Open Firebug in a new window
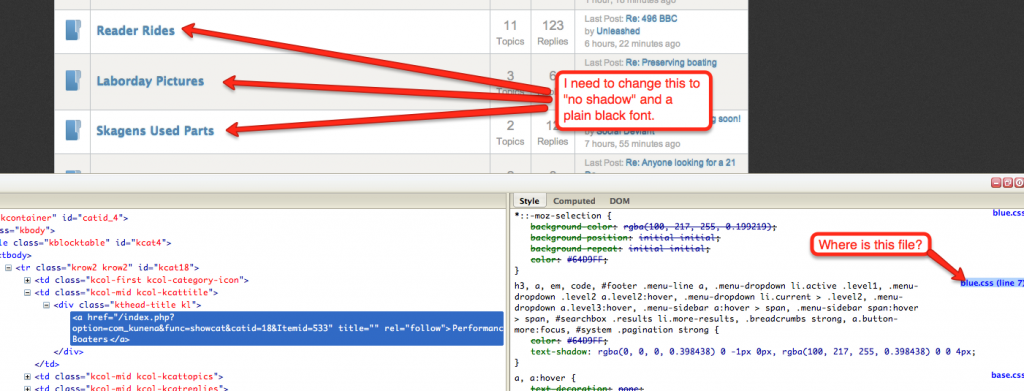 pyautogui.click(x=1007, y=183)
